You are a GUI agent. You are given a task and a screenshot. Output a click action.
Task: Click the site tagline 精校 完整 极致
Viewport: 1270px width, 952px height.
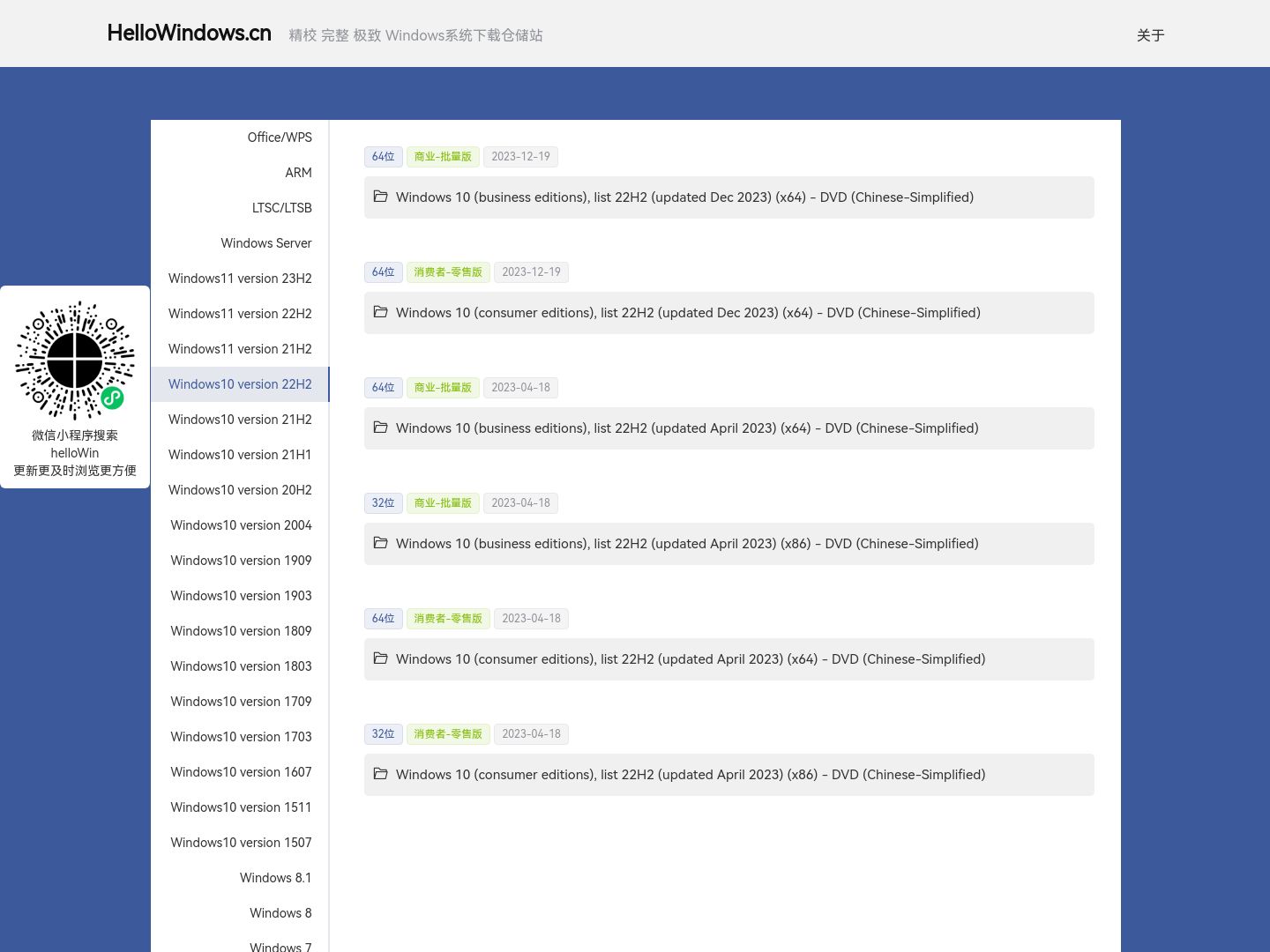[415, 35]
